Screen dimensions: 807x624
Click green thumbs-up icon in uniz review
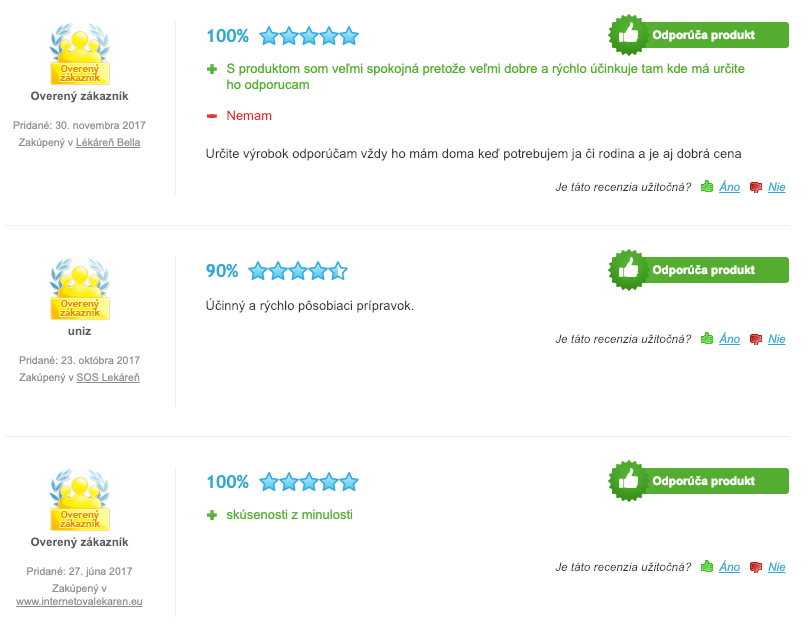tap(707, 339)
